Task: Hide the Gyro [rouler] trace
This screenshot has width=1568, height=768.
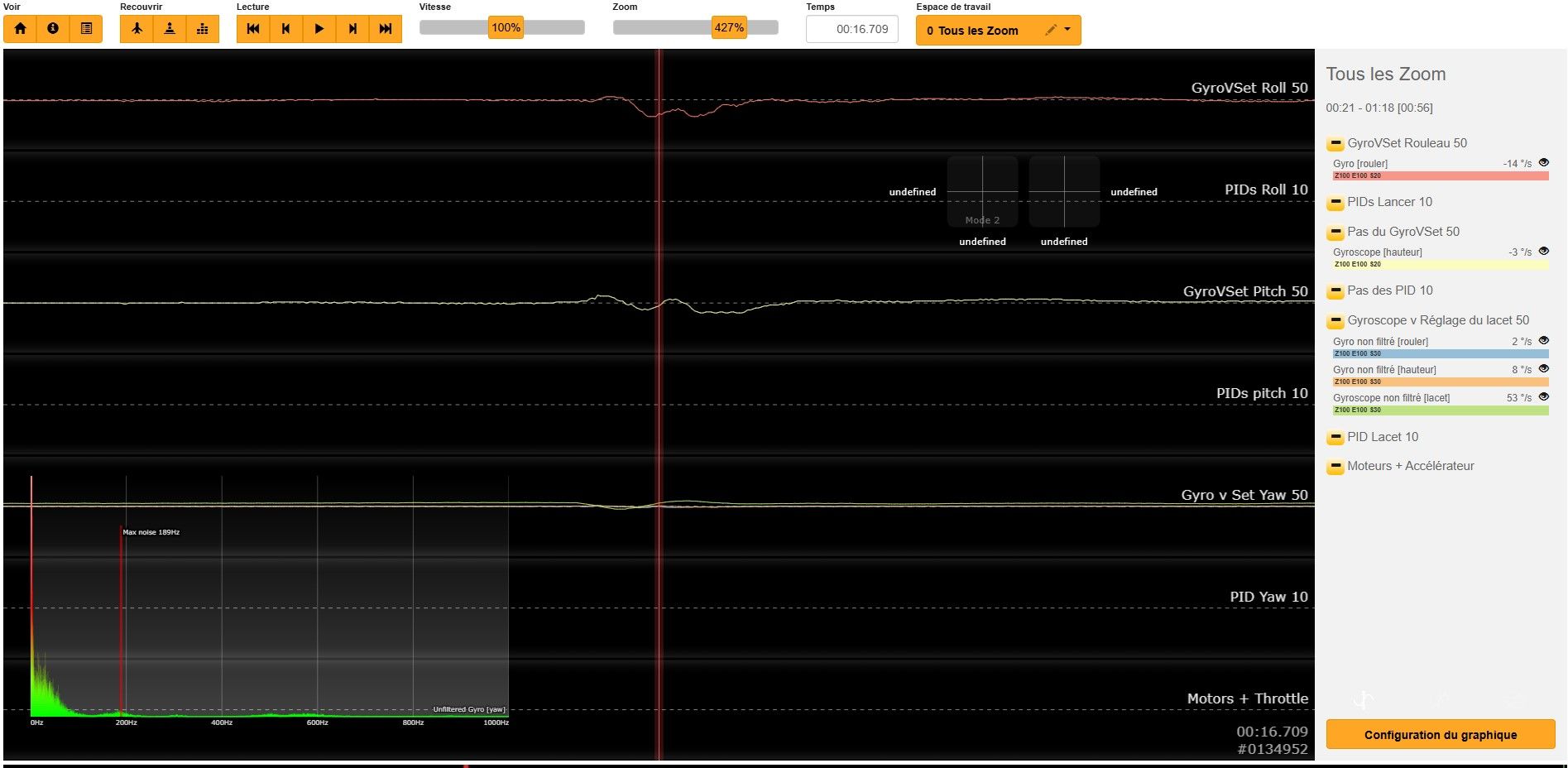Action: [1543, 163]
